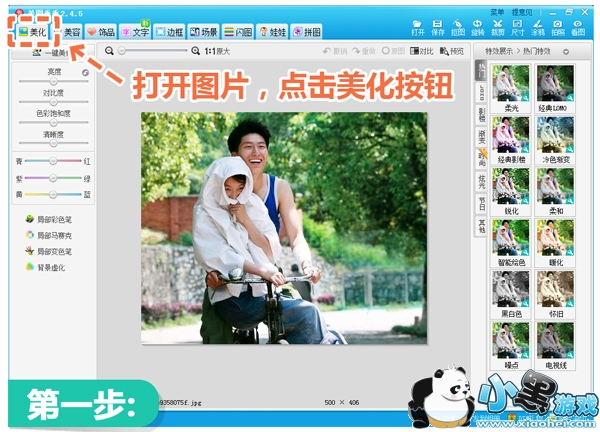Launch the 拍照 camera tool
The height and width of the screenshot is (432, 600).
coord(558,28)
